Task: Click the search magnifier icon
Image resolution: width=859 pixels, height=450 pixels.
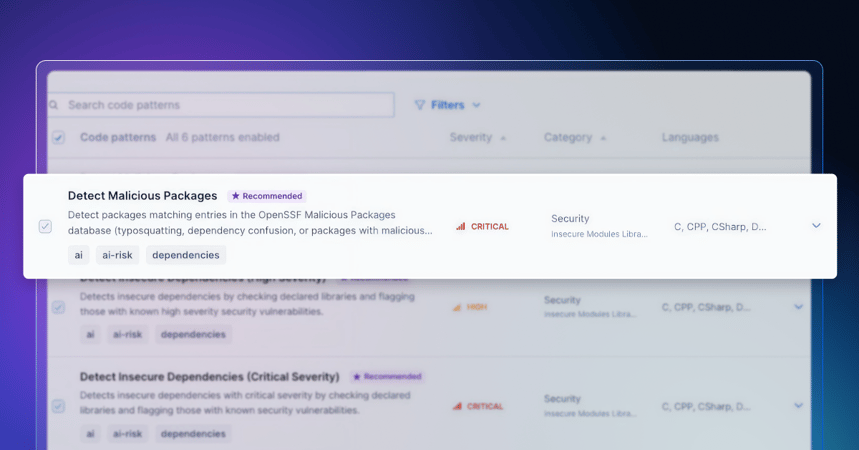Action: pyautogui.click(x=54, y=105)
